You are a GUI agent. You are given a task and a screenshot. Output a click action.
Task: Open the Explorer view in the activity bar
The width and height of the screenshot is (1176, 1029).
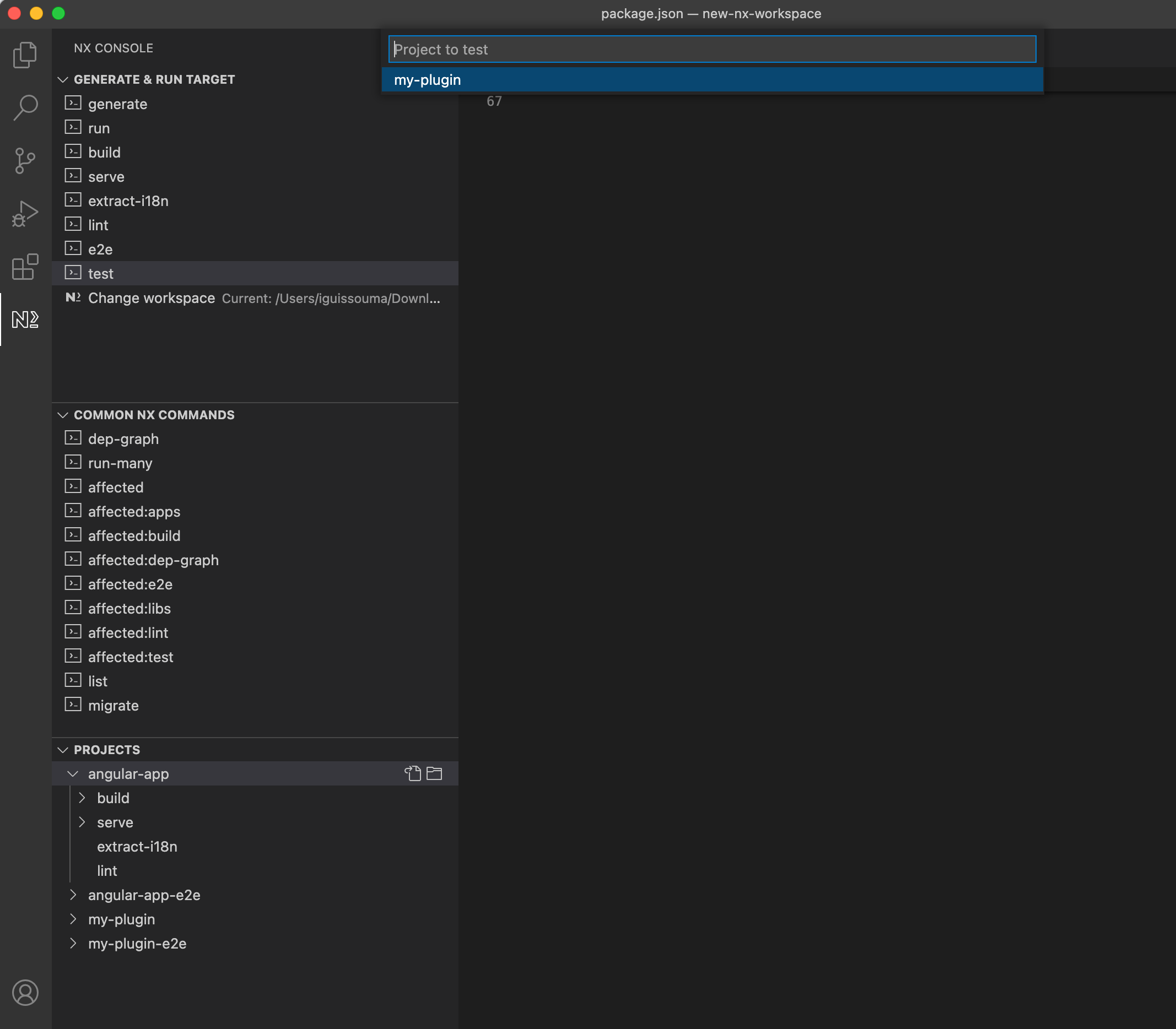(x=25, y=55)
